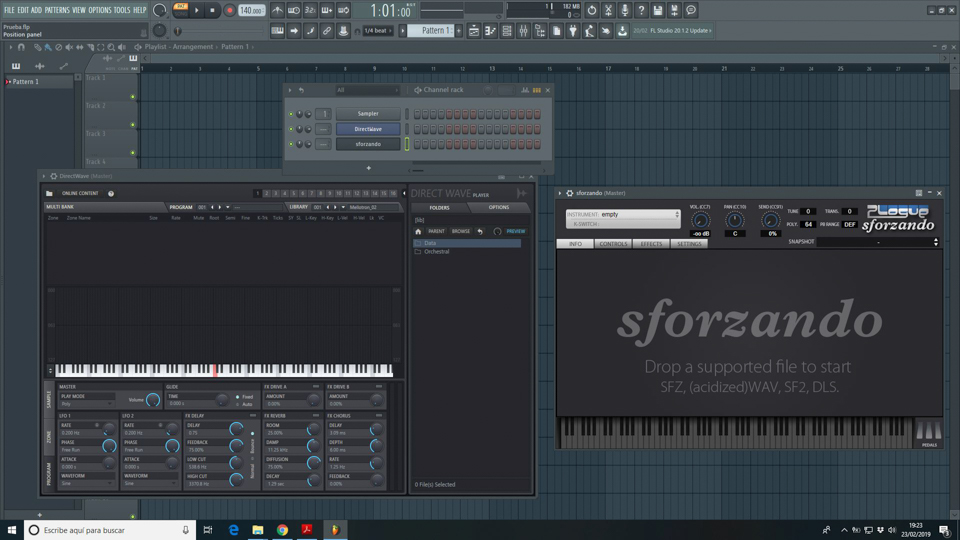Save project with floppy disk icon
The width and height of the screenshot is (960, 540).
[x=658, y=10]
